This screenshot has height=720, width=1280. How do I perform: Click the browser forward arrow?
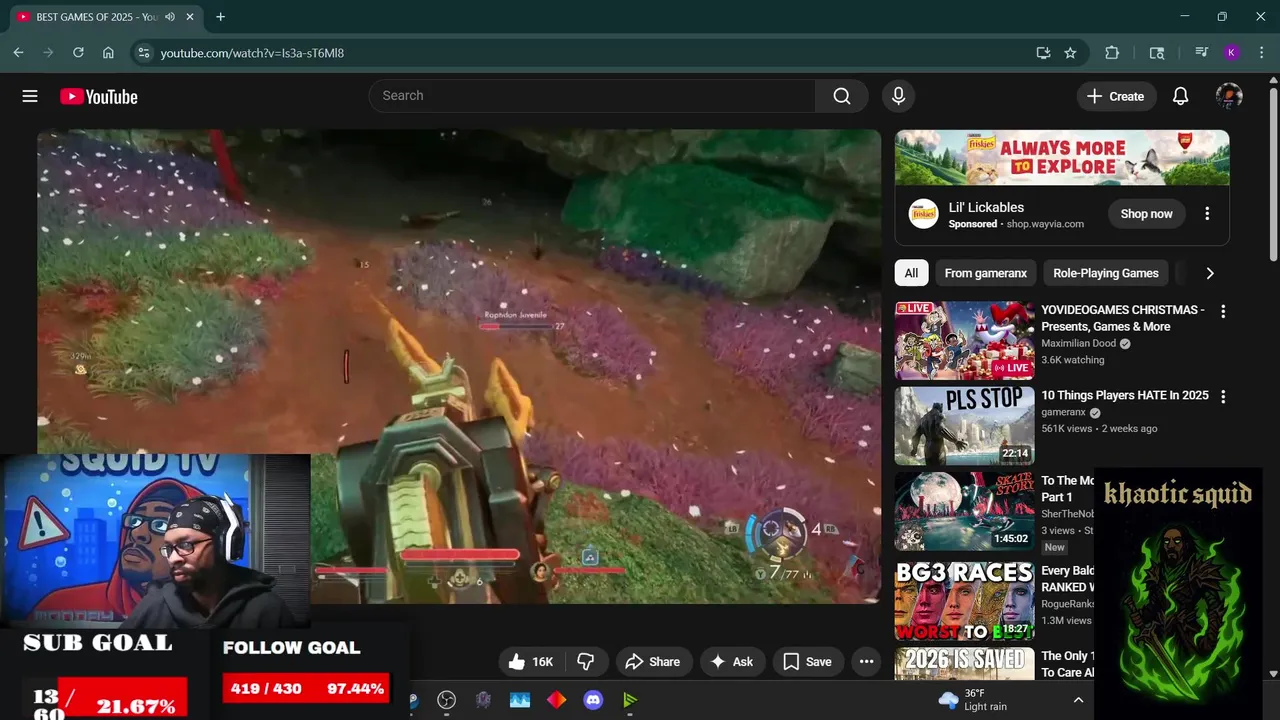[x=48, y=53]
